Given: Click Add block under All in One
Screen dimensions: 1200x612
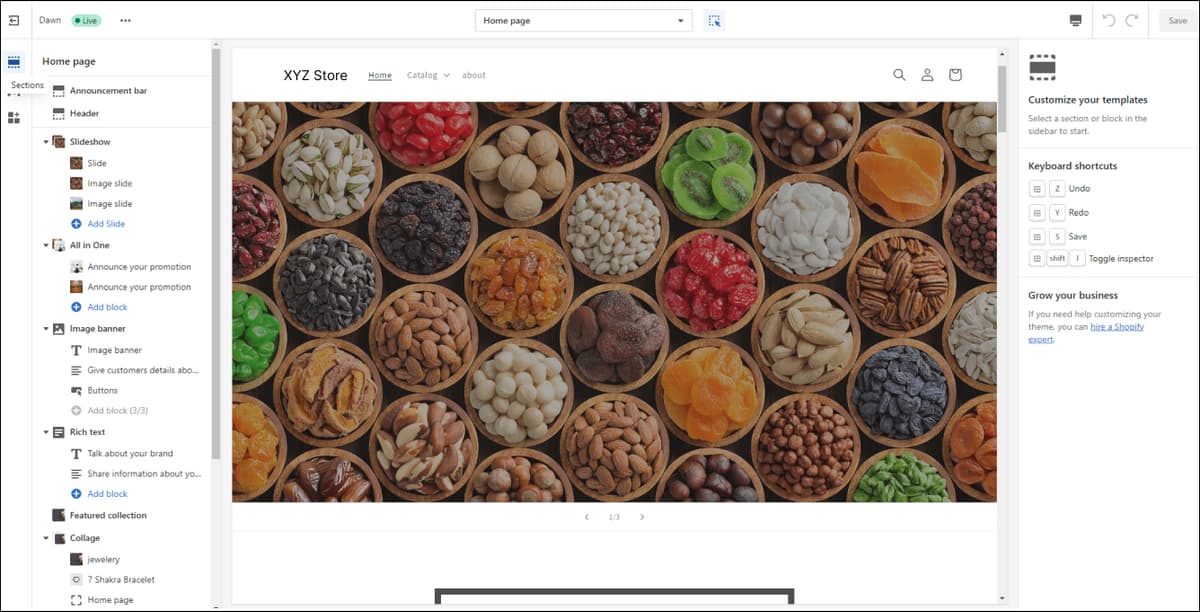Looking at the screenshot, I should coord(108,307).
